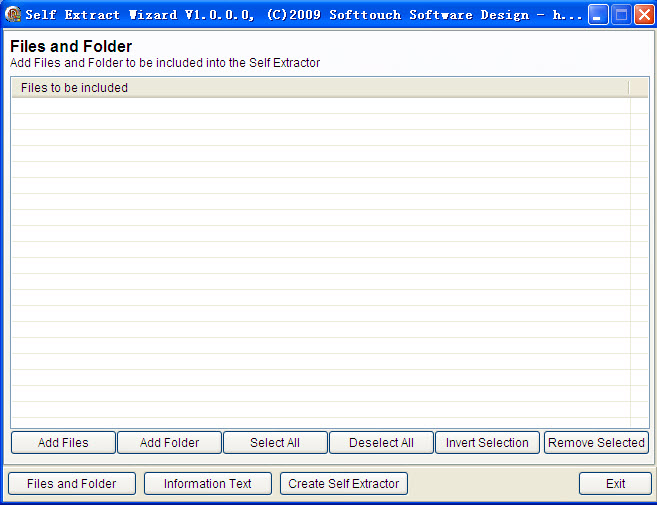Click the Exit button
657x506 pixels.
[616, 484]
